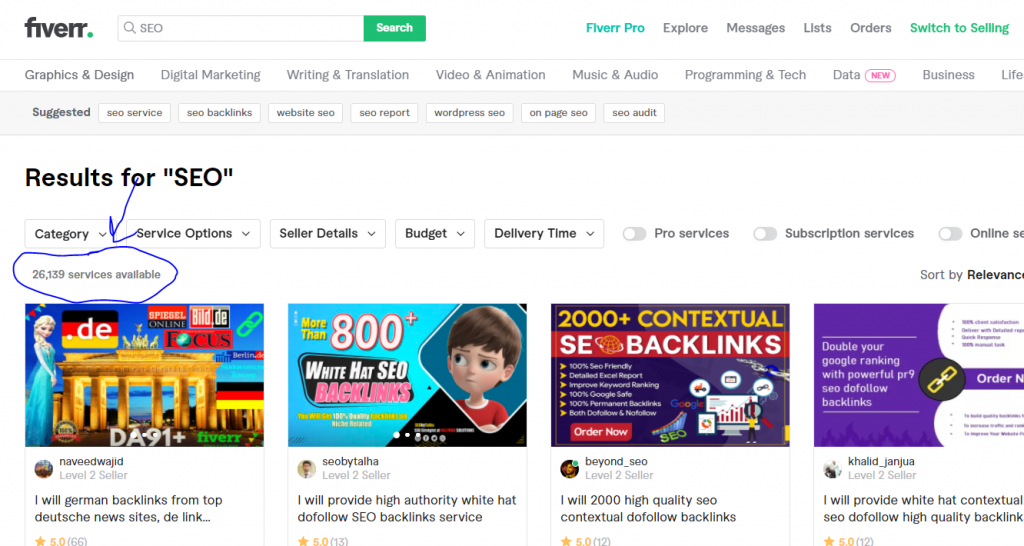The image size is (1024, 546).
Task: Expand the Seller Details filter
Action: coord(327,233)
